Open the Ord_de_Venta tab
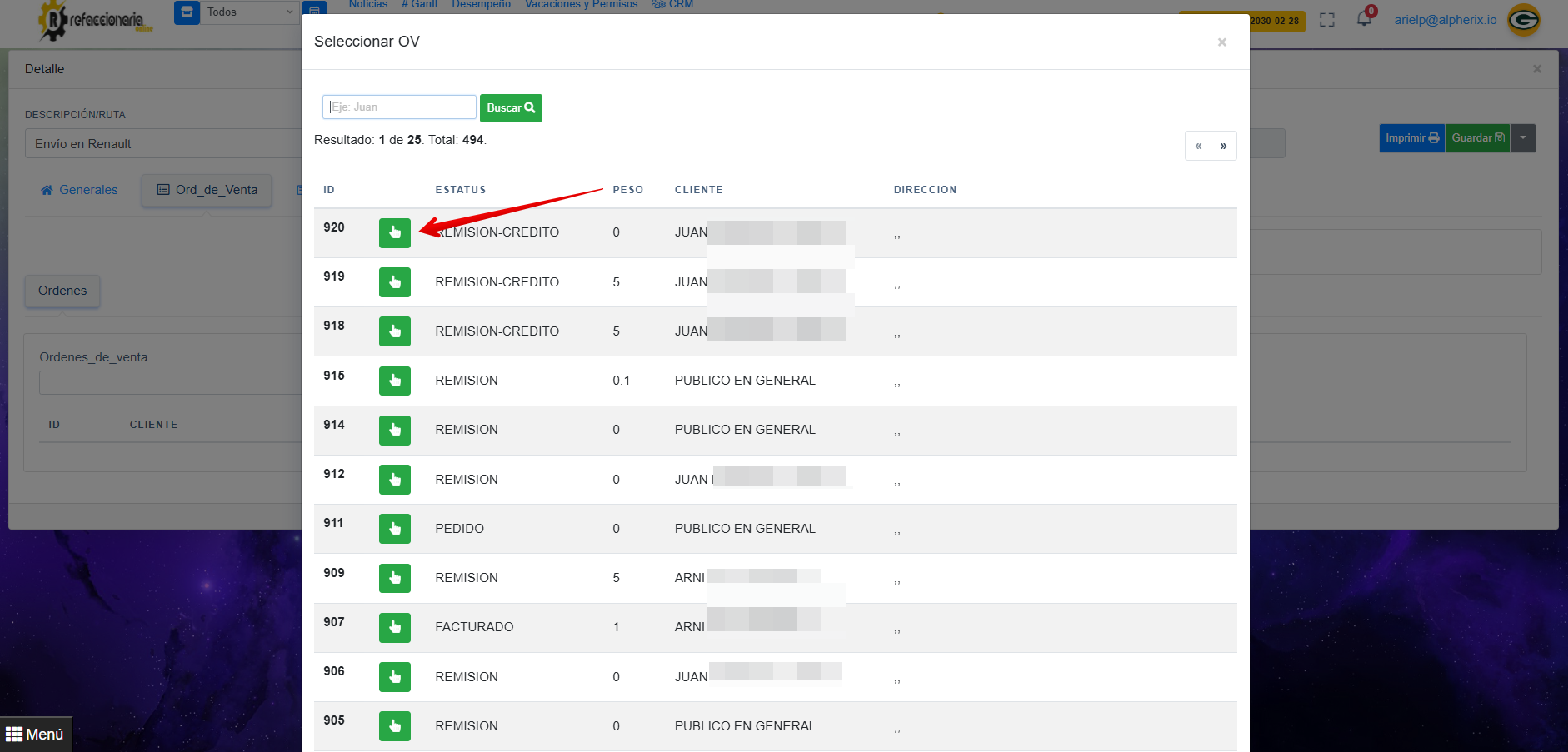Image resolution: width=1568 pixels, height=752 pixels. point(207,190)
